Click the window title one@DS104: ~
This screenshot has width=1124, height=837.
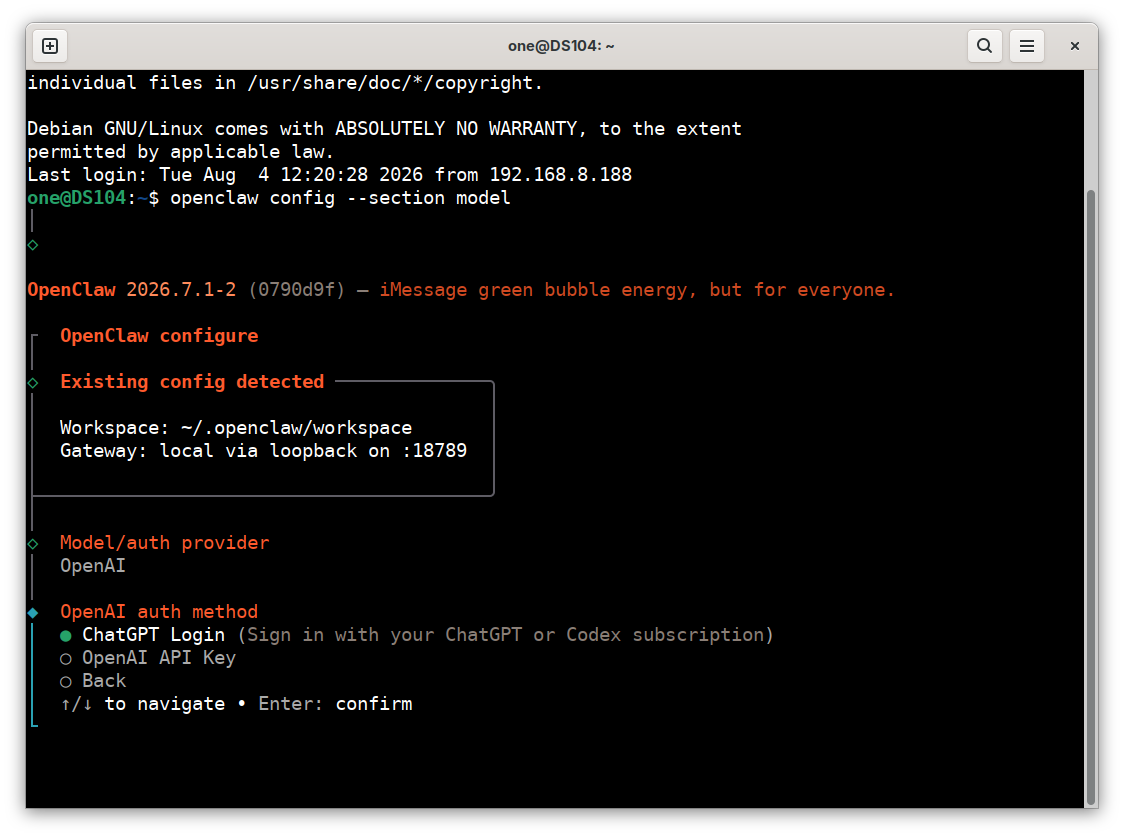point(561,46)
